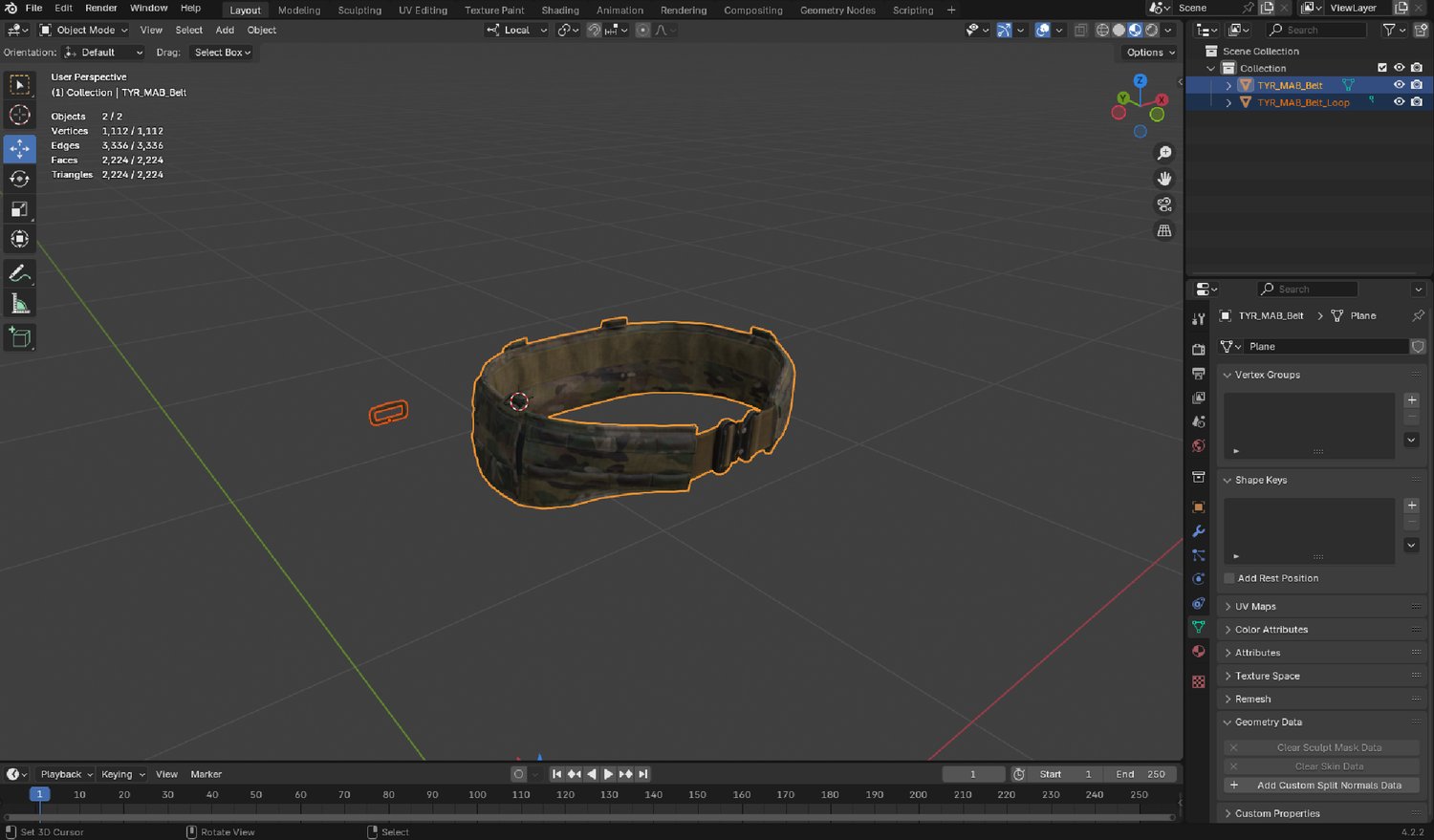This screenshot has width=1434, height=840.
Task: Select the Rotate tool
Action: [x=19, y=179]
